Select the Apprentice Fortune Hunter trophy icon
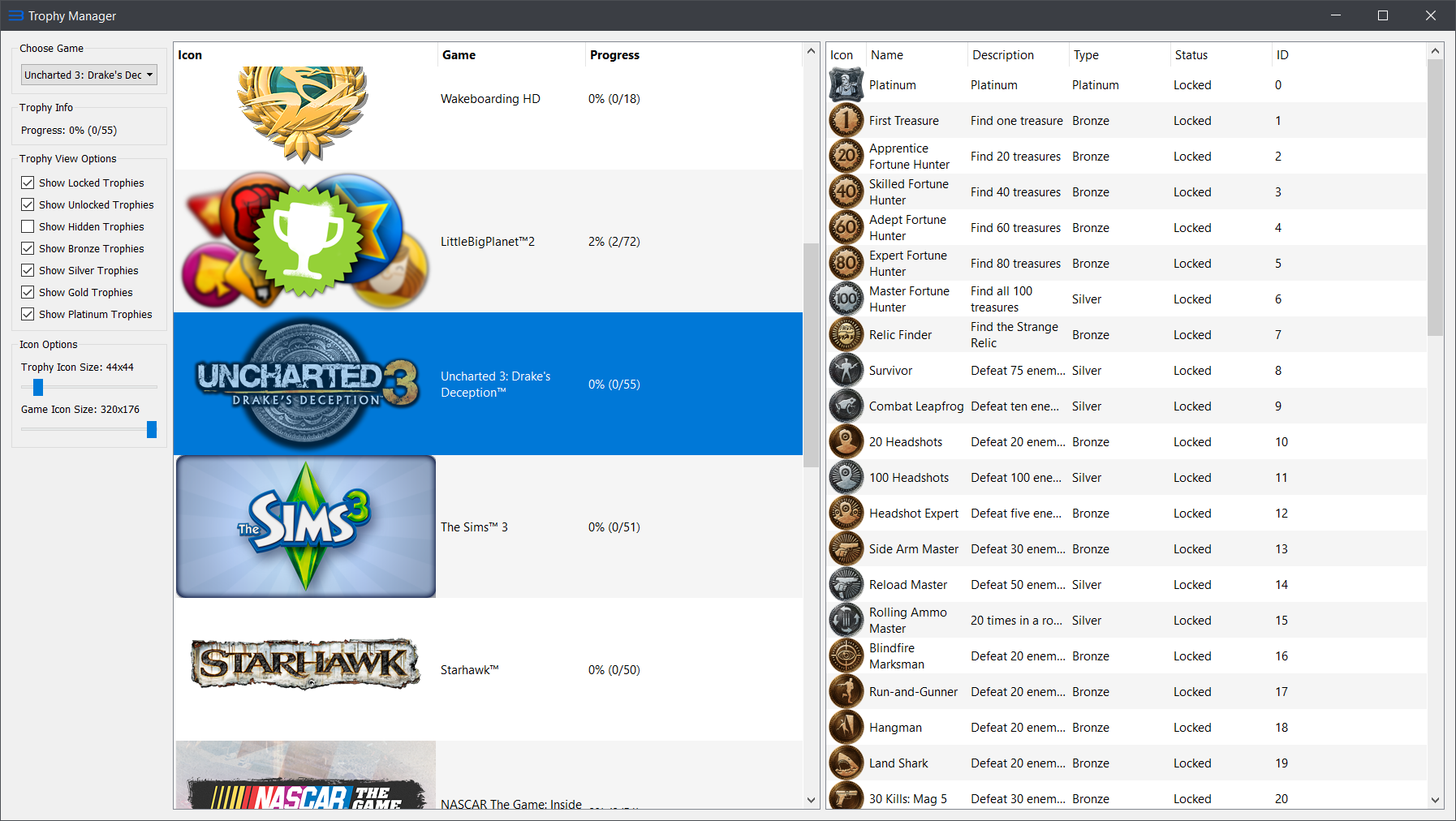The height and width of the screenshot is (821, 1456). click(x=846, y=157)
